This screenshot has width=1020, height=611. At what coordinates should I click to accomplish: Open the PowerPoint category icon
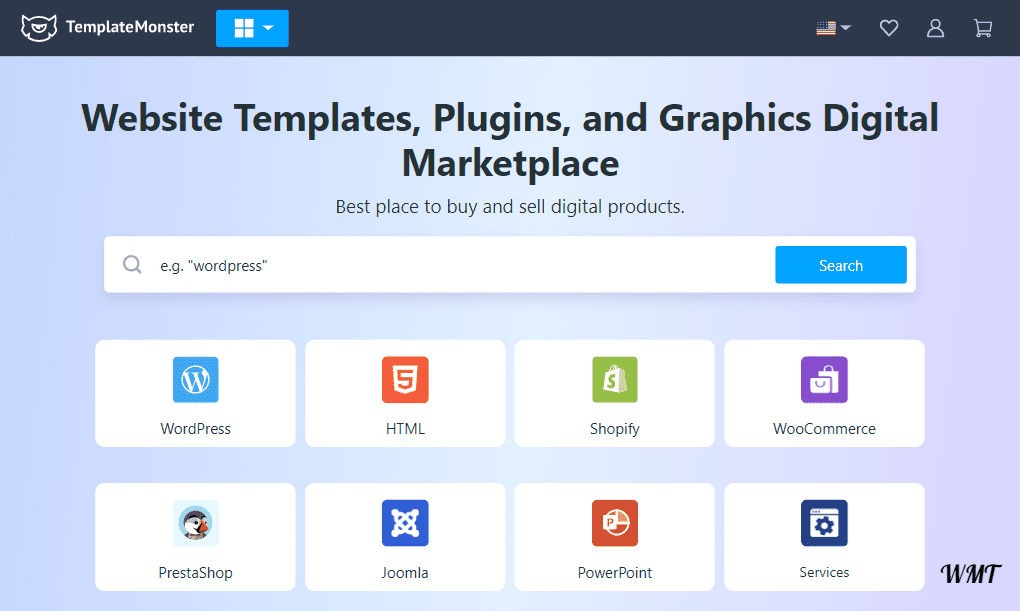(x=615, y=523)
